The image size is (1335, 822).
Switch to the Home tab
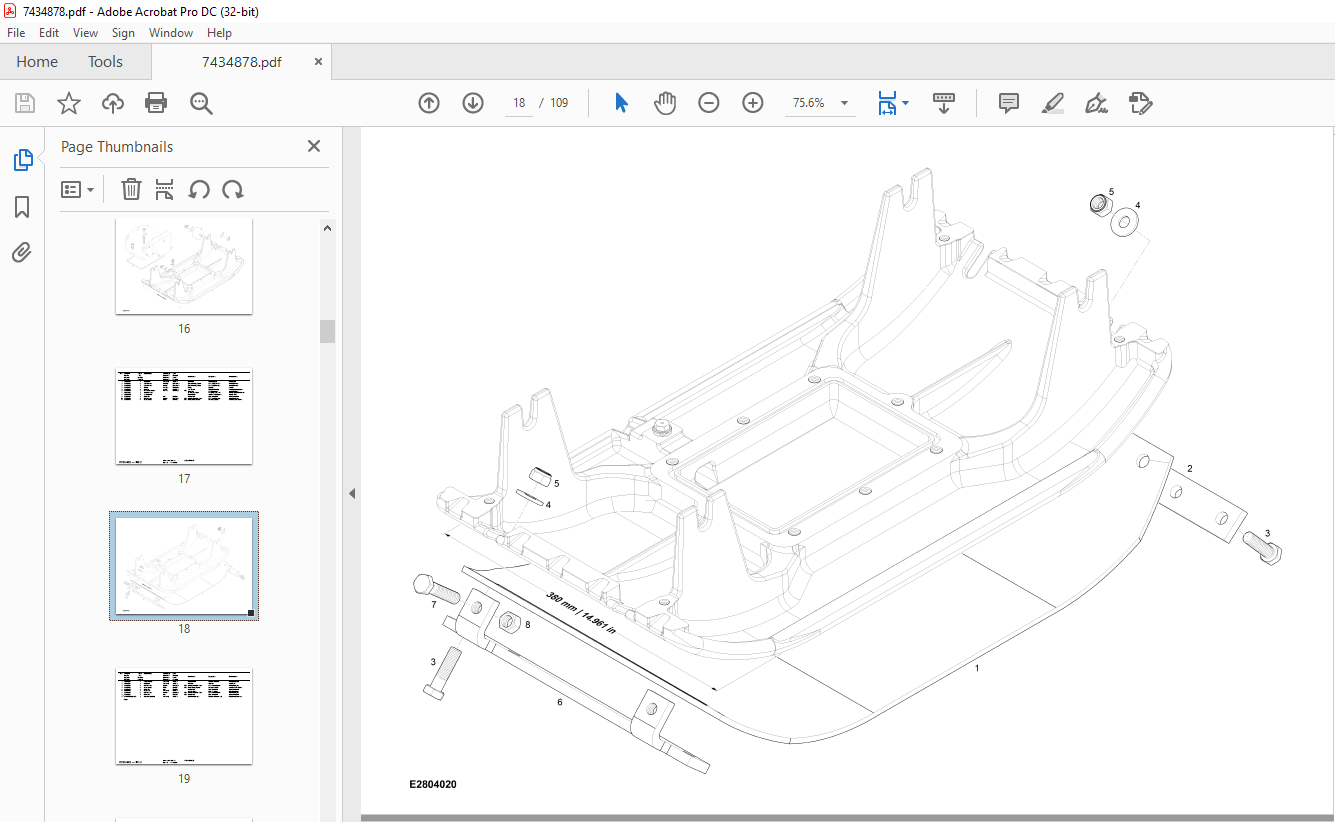(x=37, y=62)
